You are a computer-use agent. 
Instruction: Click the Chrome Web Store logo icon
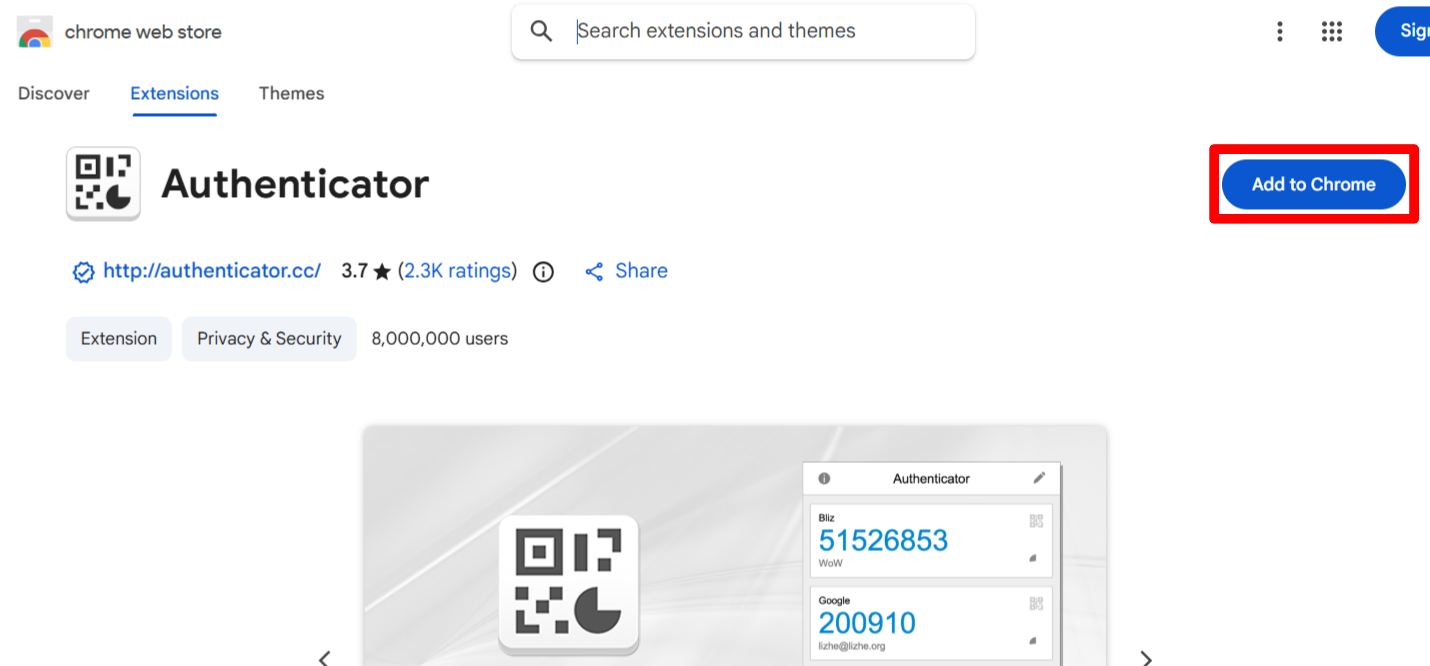(x=35, y=32)
